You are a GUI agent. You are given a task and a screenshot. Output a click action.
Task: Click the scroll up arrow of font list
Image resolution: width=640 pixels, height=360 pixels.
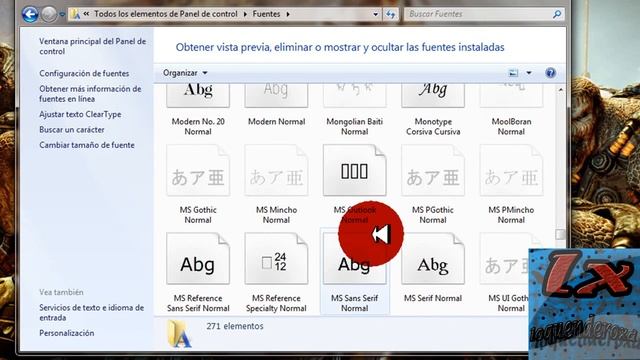point(560,90)
